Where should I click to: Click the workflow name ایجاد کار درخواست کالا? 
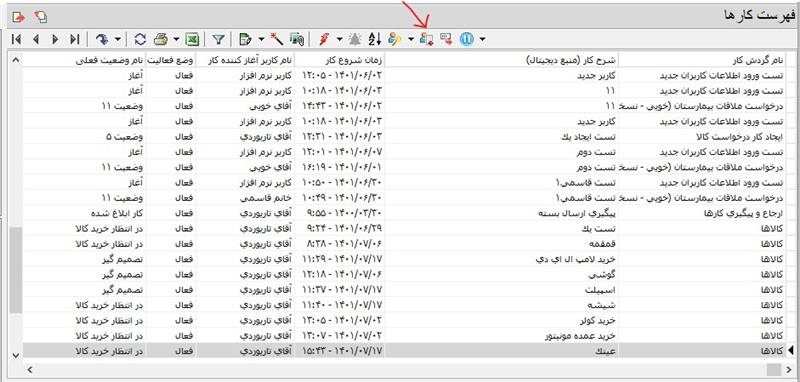[x=740, y=137]
